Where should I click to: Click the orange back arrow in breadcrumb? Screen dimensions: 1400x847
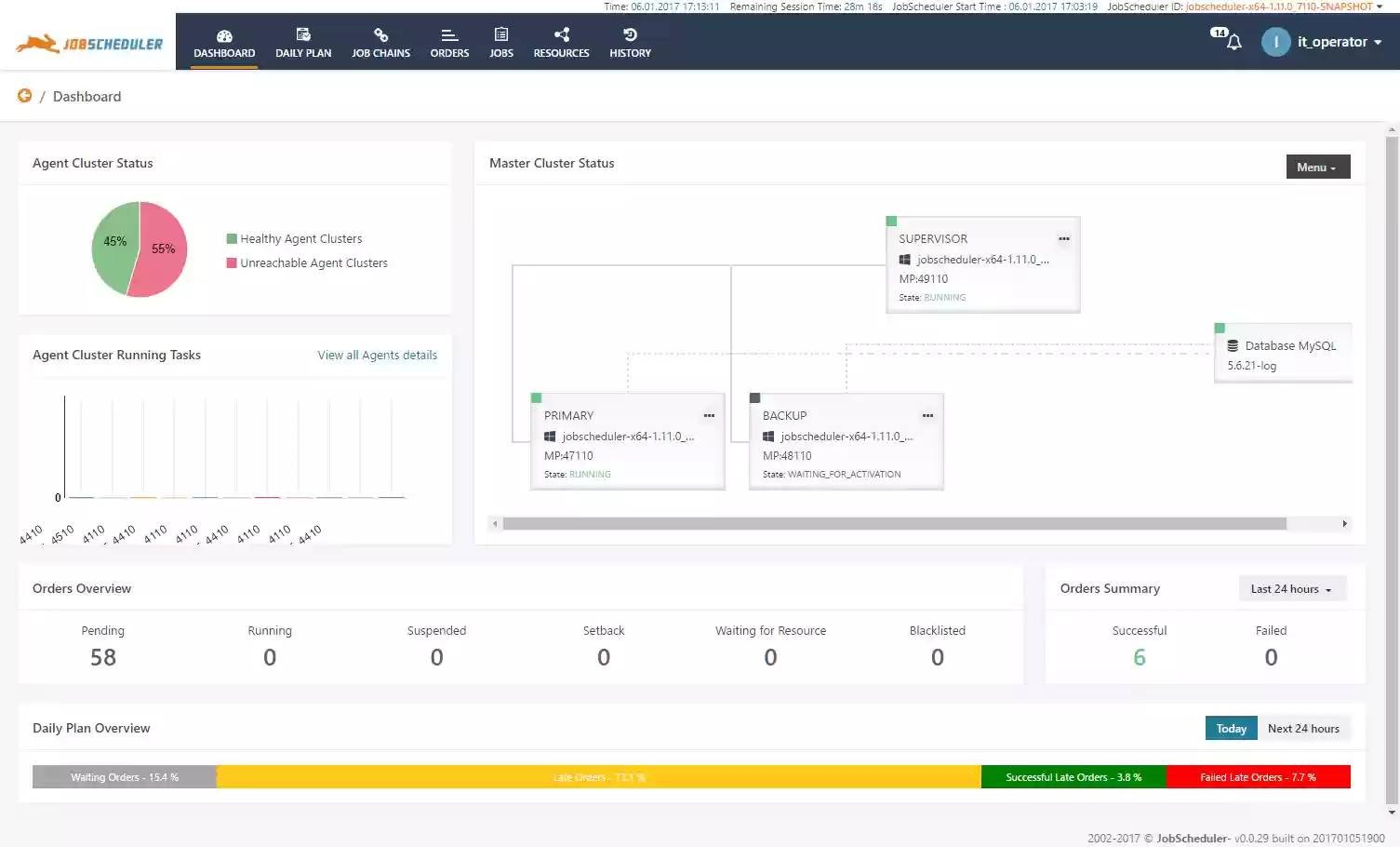pyautogui.click(x=23, y=95)
